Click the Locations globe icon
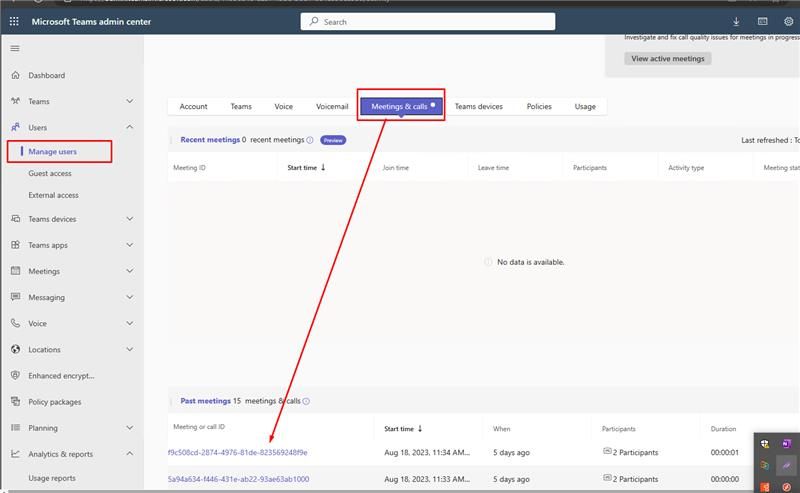Screen dimensions: 800x493 click(15, 349)
